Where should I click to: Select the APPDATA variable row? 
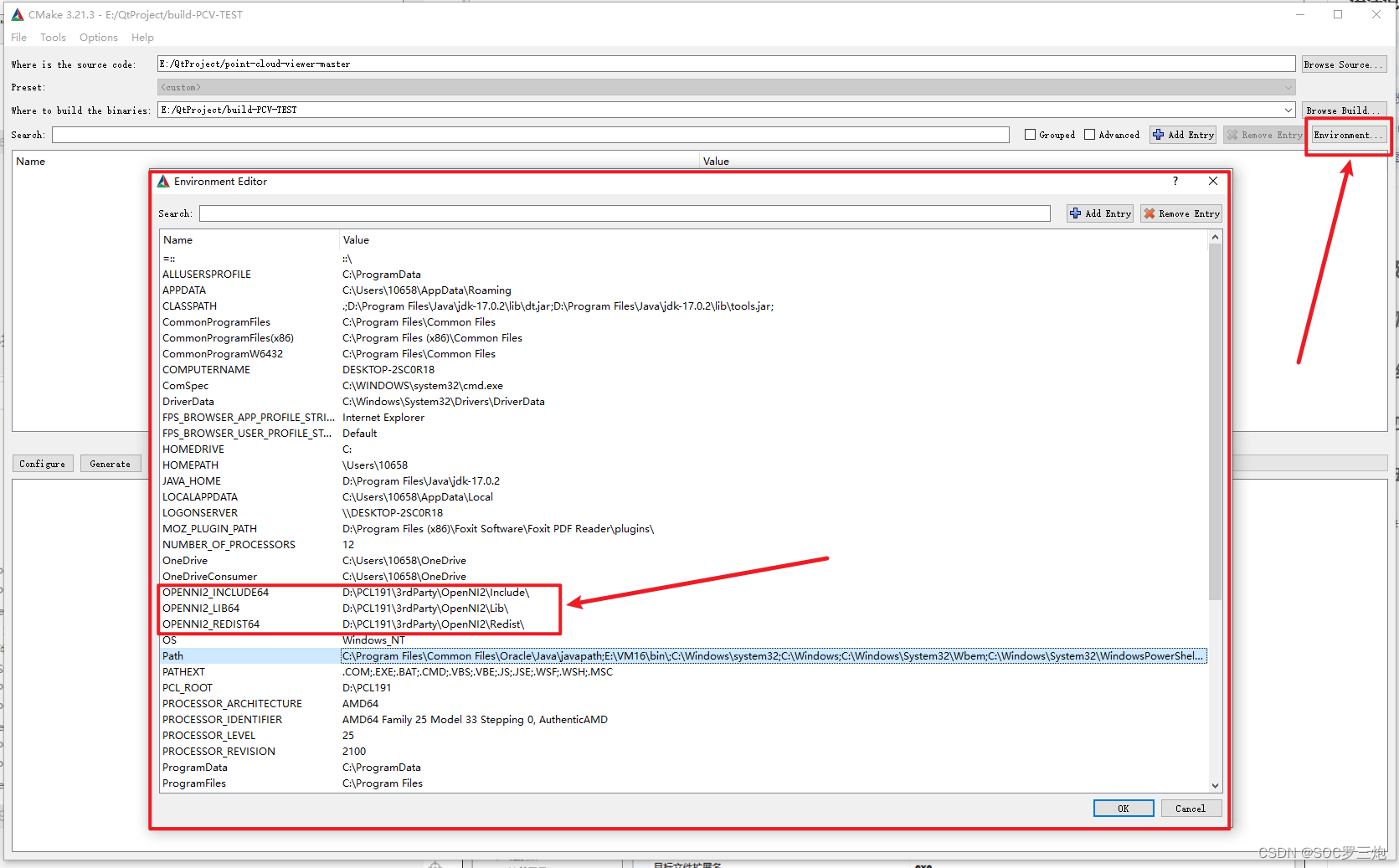683,290
